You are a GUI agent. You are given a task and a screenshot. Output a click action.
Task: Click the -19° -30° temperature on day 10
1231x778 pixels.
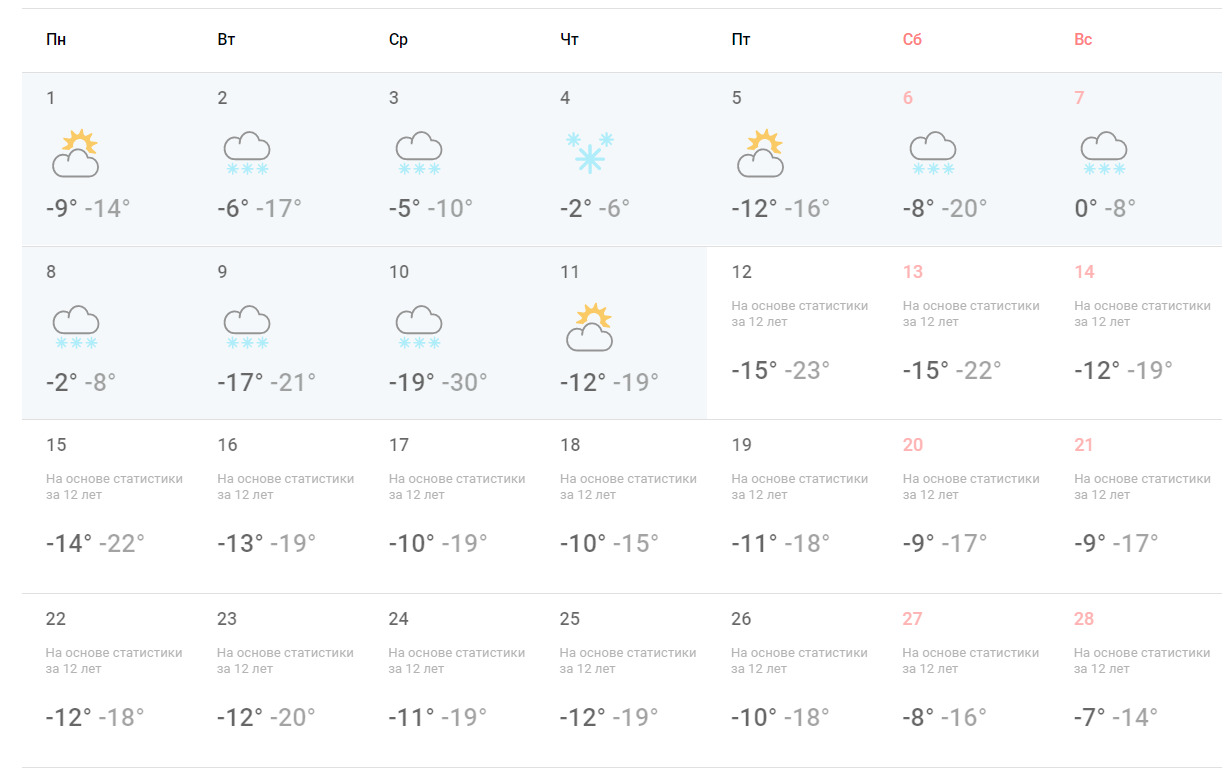coord(438,382)
